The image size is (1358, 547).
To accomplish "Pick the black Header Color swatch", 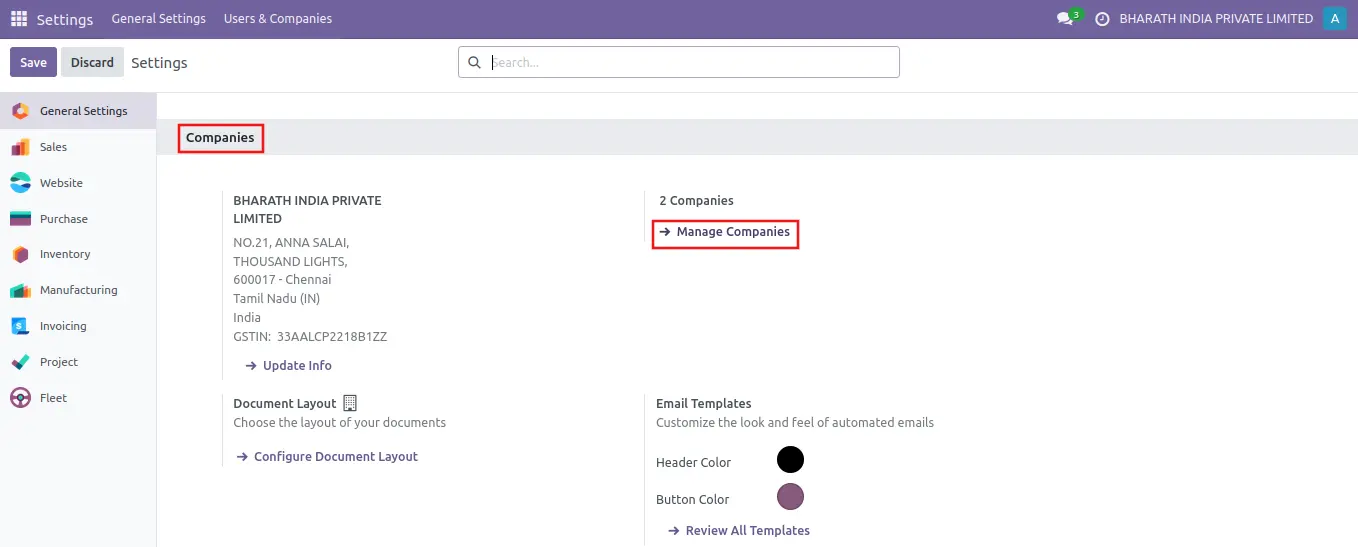I will 790,460.
